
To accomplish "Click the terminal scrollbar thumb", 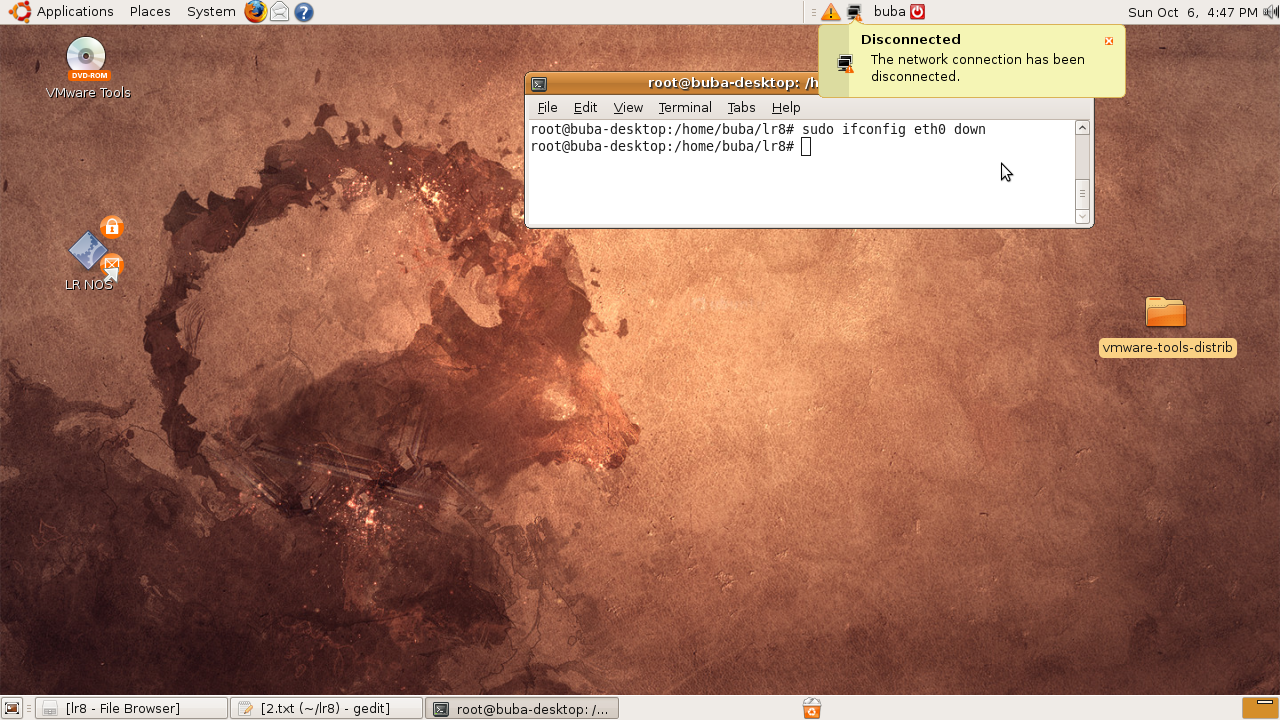I will tap(1082, 194).
